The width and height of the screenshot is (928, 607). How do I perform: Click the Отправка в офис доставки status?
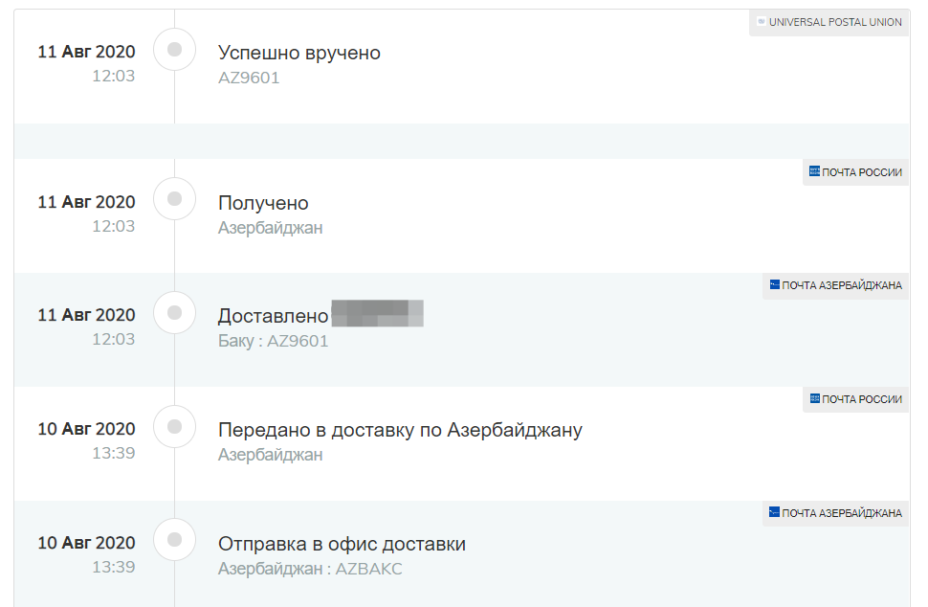pyautogui.click(x=341, y=544)
